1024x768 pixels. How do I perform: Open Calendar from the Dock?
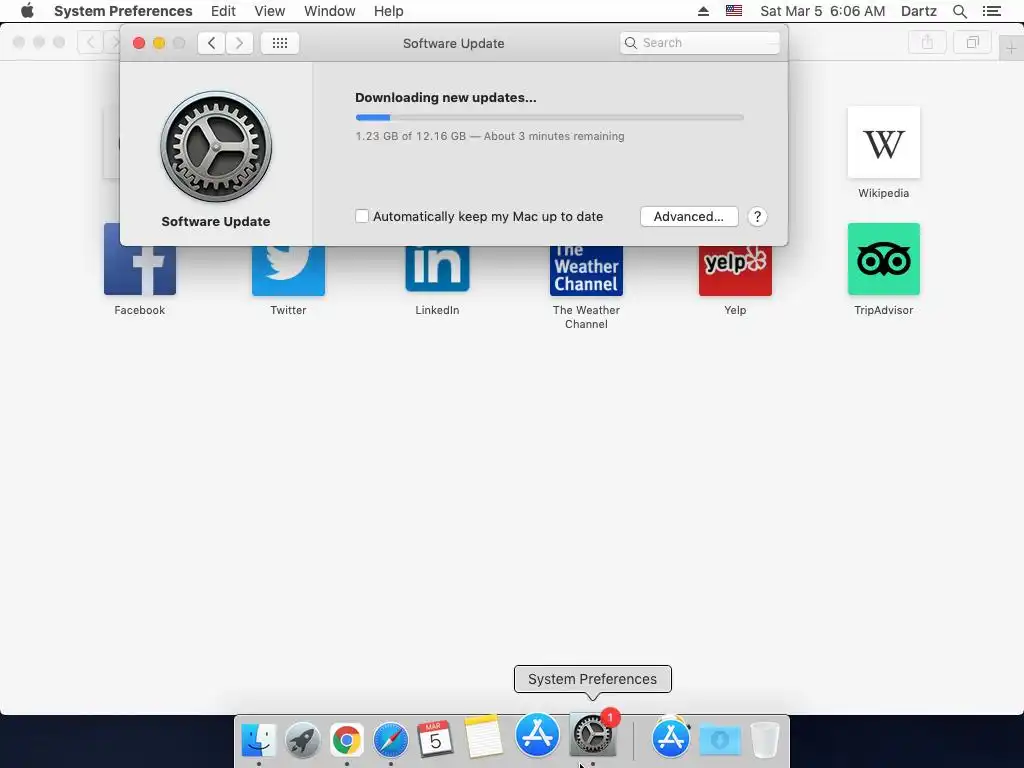point(435,739)
